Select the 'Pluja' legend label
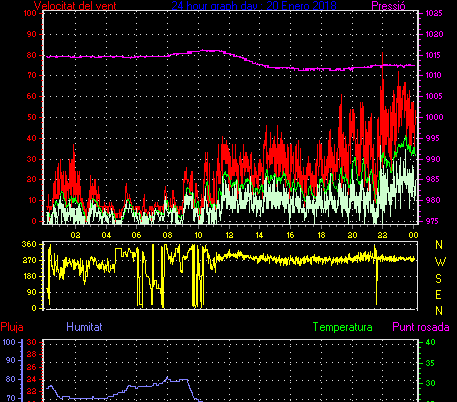This screenshot has width=457, height=402. tap(12, 327)
